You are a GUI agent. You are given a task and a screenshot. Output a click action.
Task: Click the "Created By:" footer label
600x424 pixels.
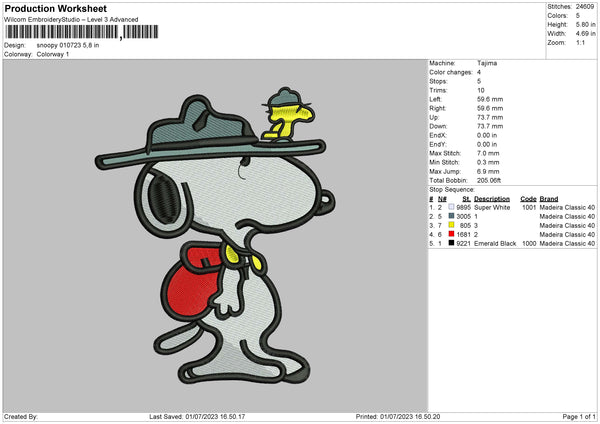pos(21,417)
